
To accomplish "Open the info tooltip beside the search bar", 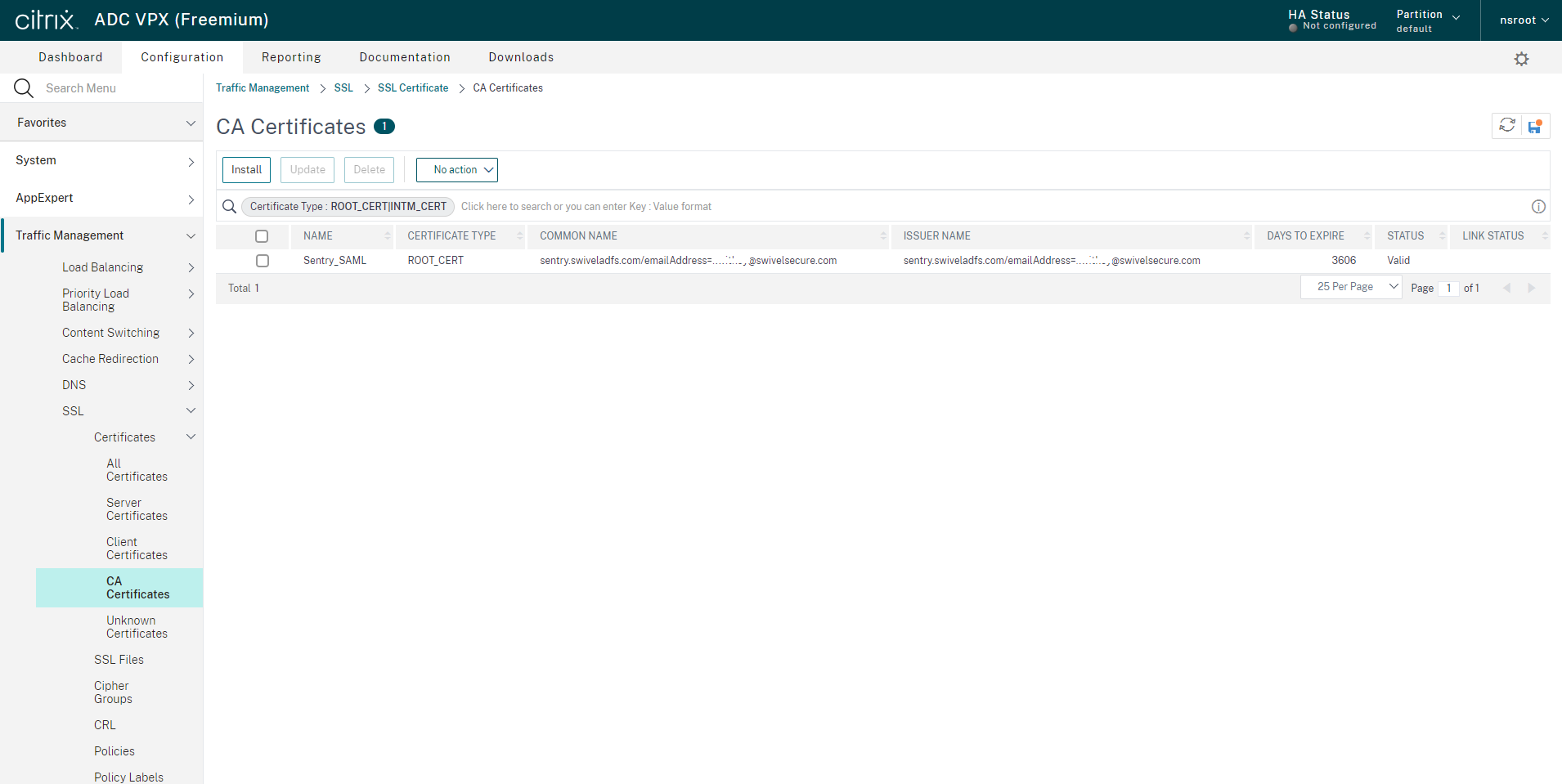I will point(1538,206).
